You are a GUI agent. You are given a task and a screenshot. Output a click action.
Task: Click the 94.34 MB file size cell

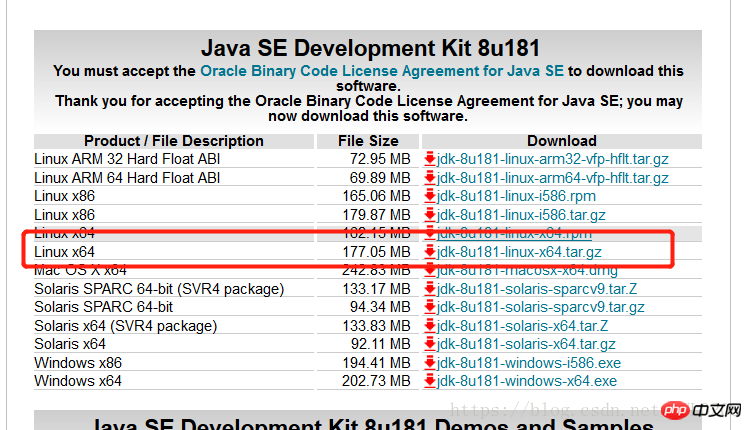(x=380, y=307)
